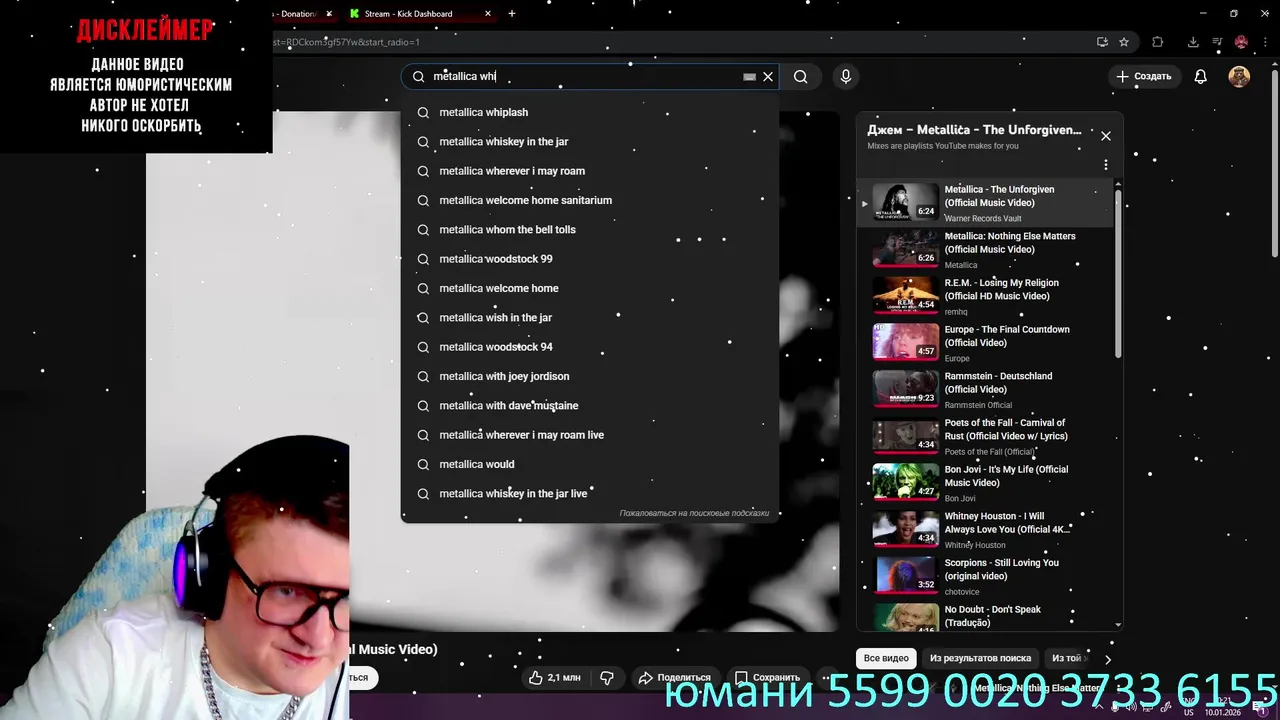The height and width of the screenshot is (720, 1280).
Task: Close the Stream - Kick Dashboard tab
Action: point(488,14)
